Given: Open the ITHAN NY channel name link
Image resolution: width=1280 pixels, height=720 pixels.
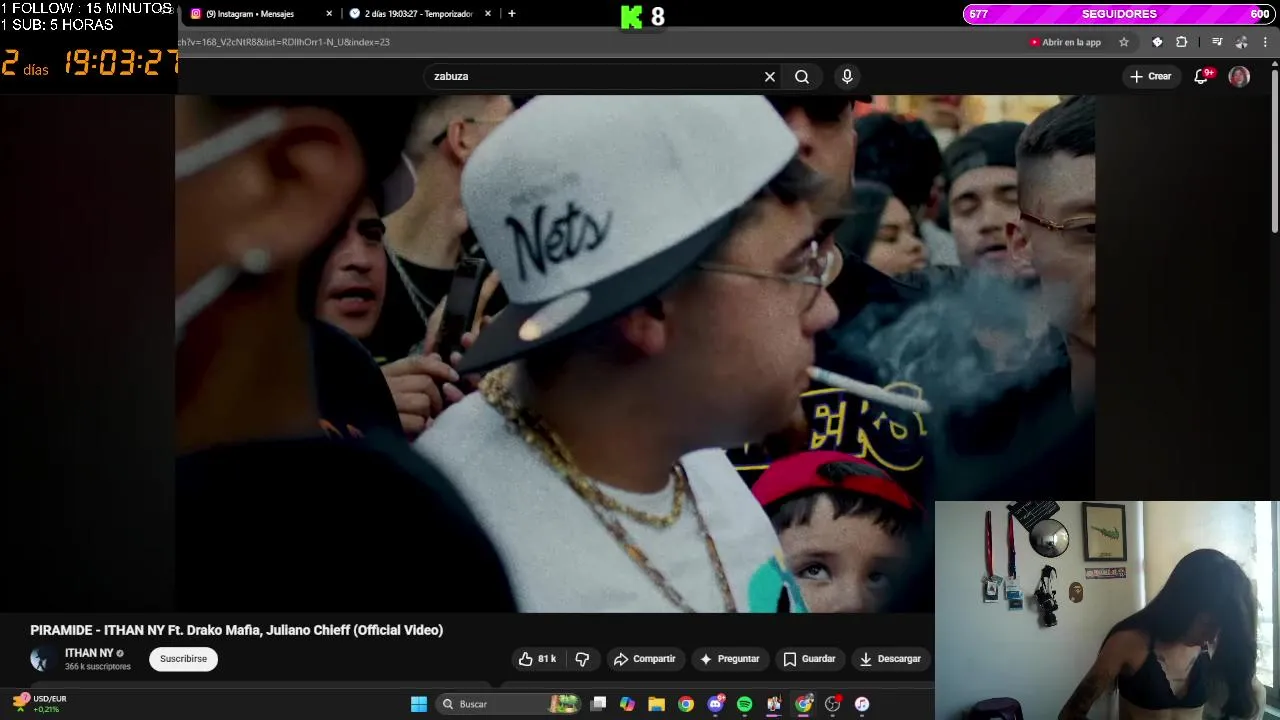Looking at the screenshot, I should pyautogui.click(x=89, y=653).
